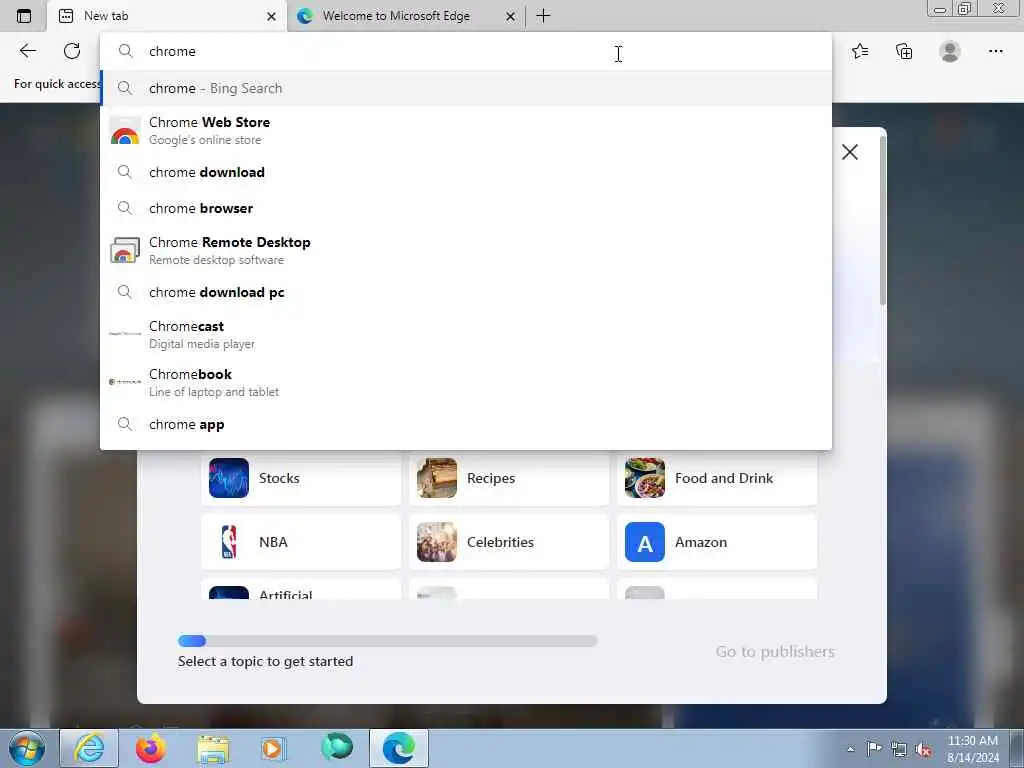Select the chrome download pc suggestion
The image size is (1024, 768).
point(466,293)
